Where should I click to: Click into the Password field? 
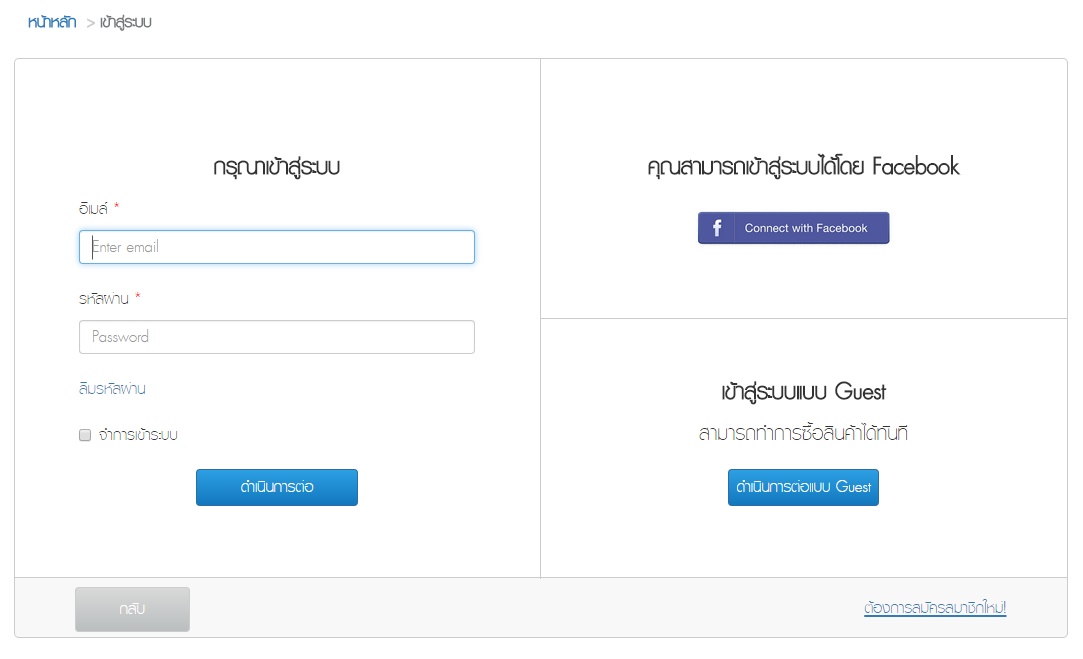(x=276, y=337)
